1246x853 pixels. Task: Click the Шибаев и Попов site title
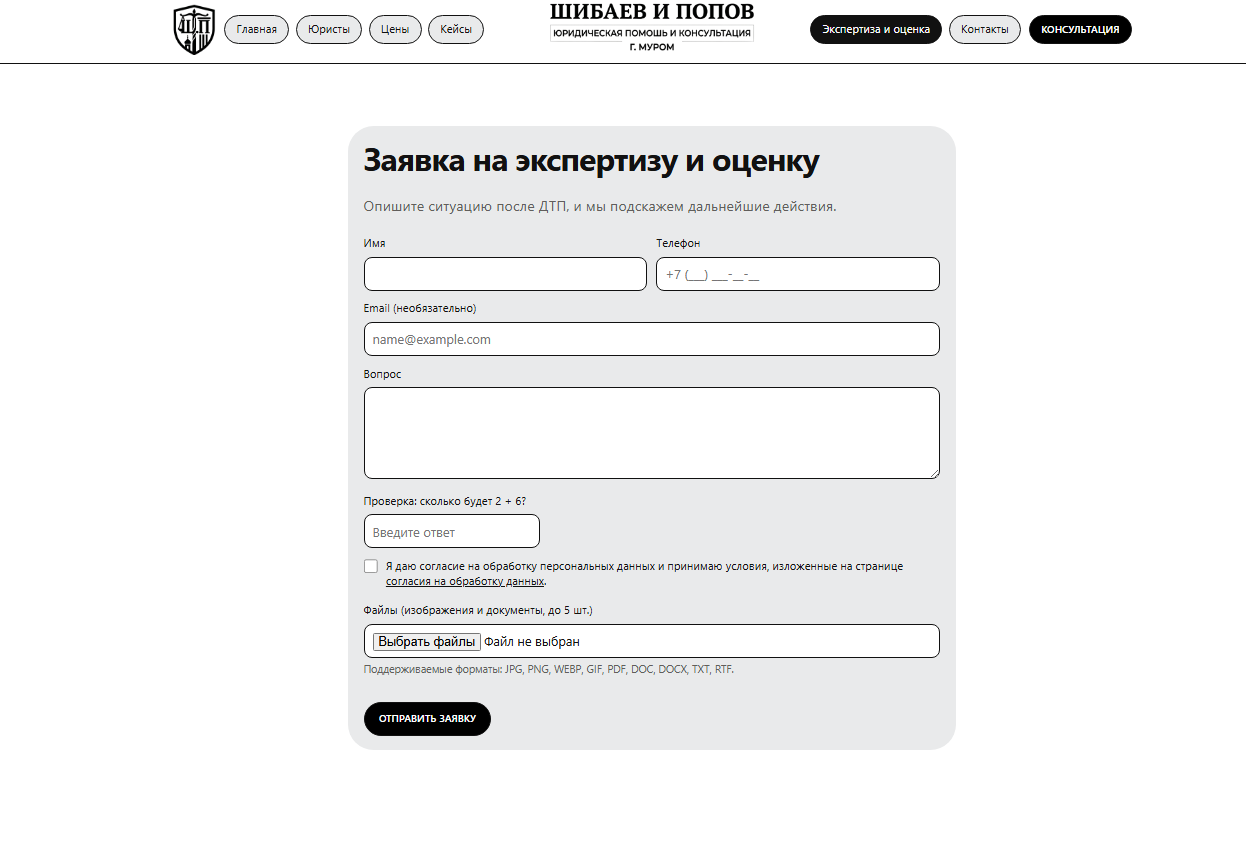(652, 12)
